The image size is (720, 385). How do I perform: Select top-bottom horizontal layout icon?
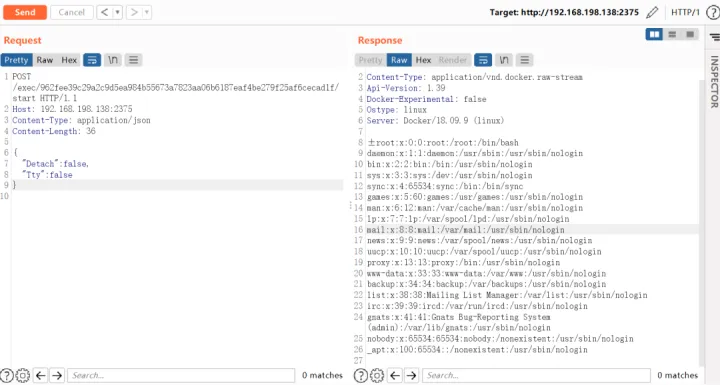click(672, 34)
